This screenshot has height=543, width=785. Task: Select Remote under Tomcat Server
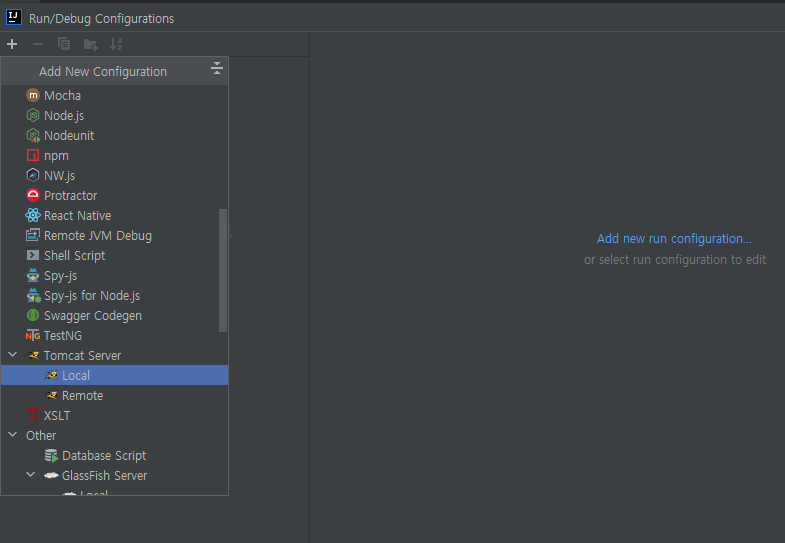[115, 395]
